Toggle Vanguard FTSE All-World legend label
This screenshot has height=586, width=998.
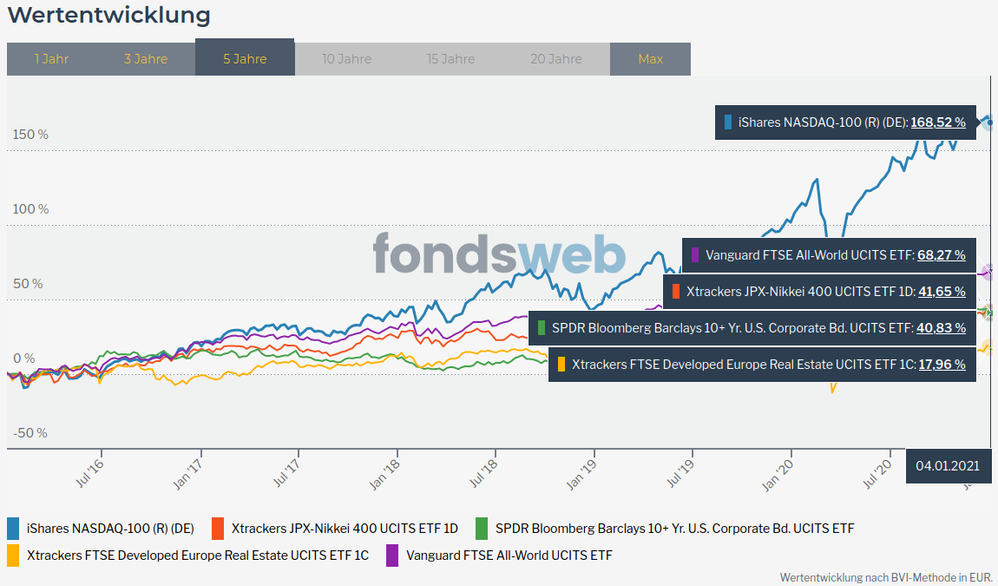click(509, 554)
